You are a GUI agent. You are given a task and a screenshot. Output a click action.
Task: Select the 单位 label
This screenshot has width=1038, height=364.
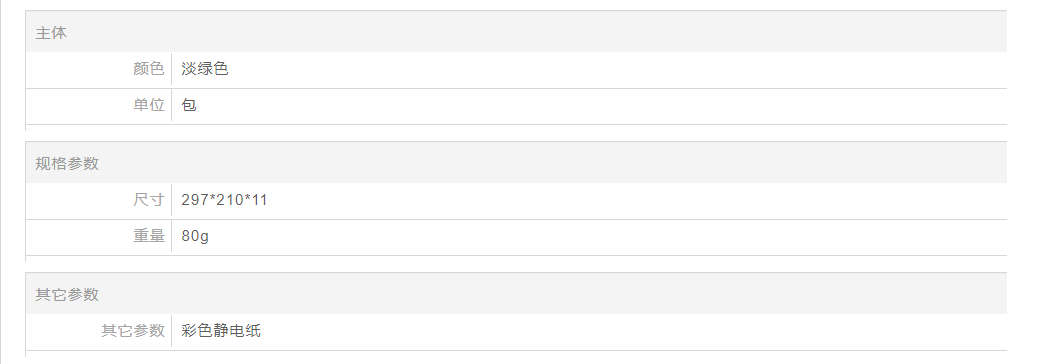(149, 105)
